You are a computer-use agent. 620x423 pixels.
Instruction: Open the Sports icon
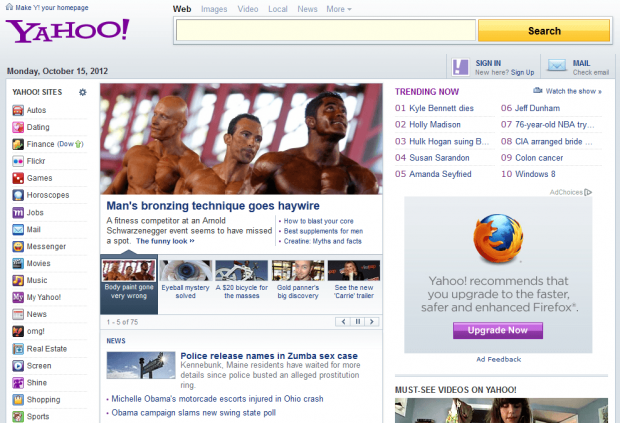point(18,417)
